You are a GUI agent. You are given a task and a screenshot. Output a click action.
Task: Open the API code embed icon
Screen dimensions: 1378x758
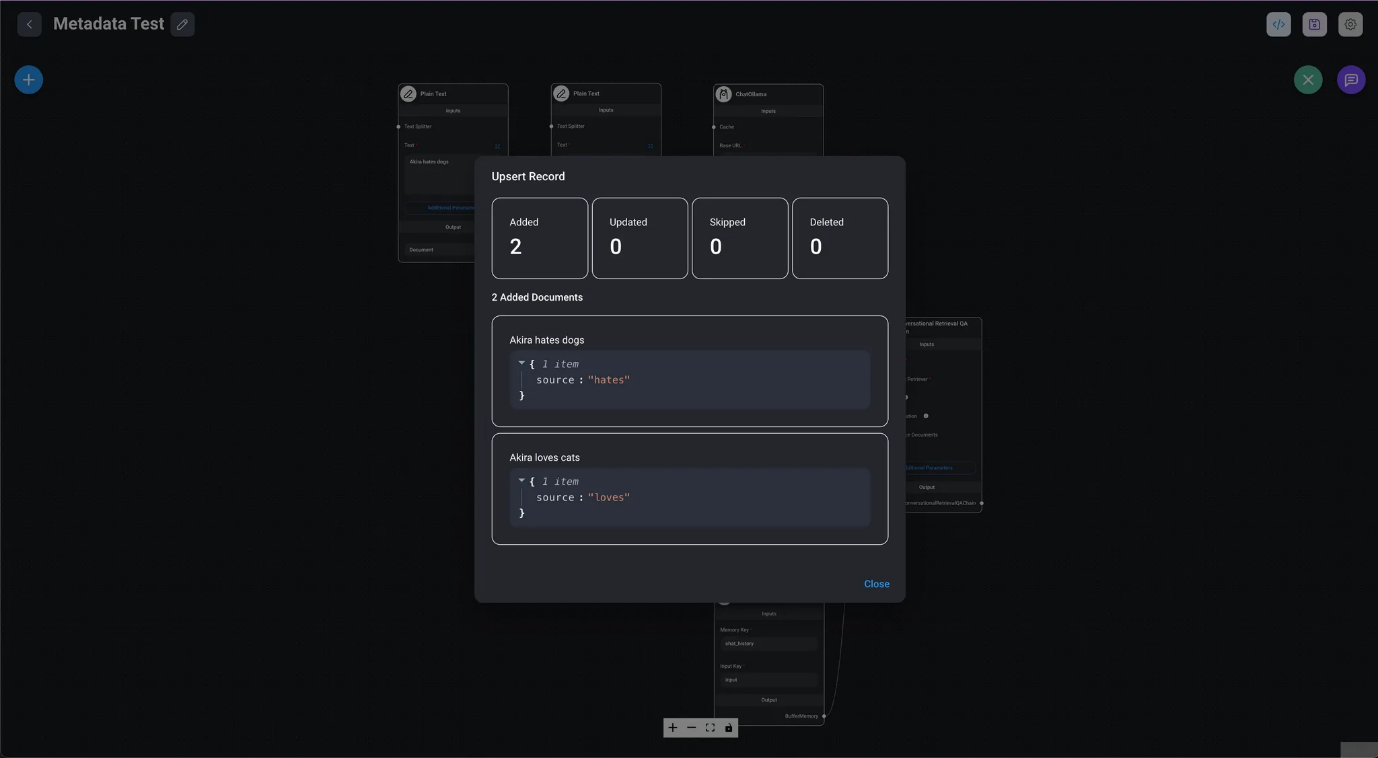click(1278, 24)
